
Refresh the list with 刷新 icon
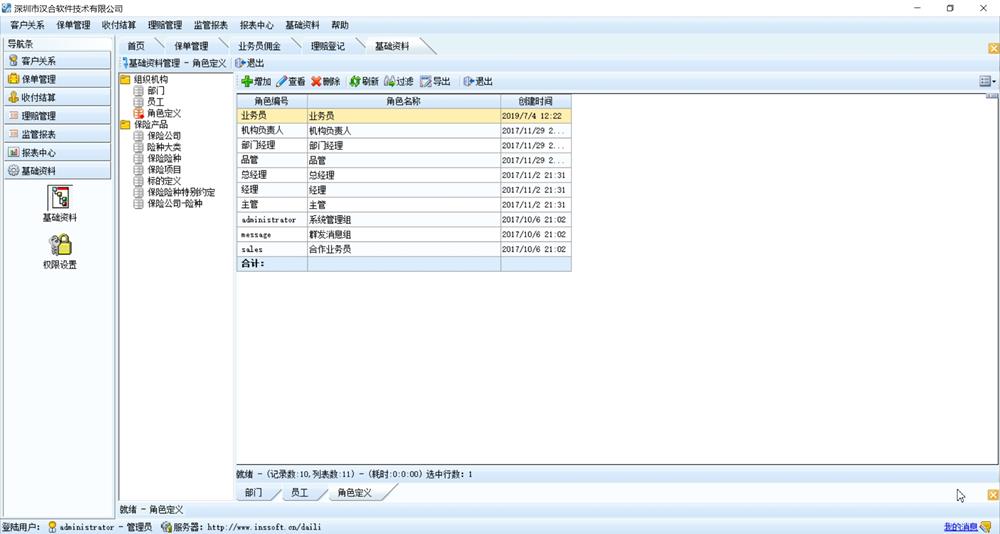355,82
